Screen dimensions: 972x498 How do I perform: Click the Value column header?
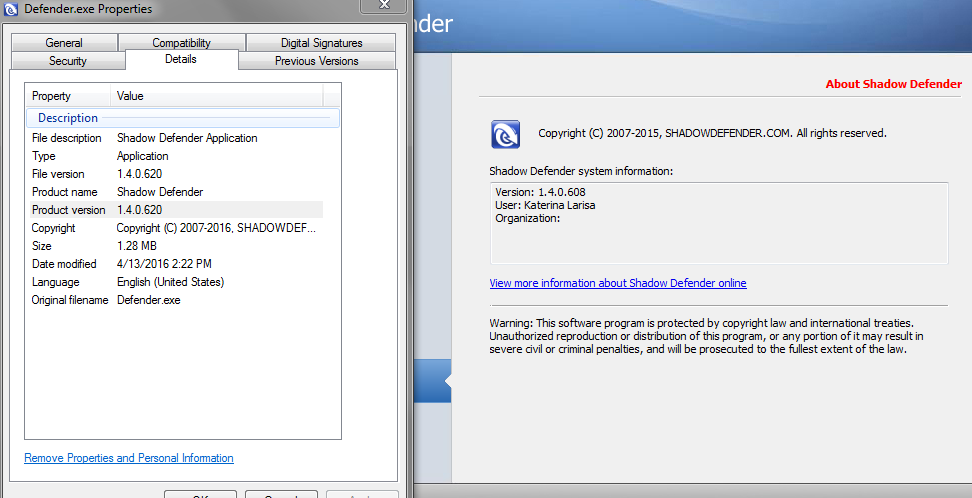pyautogui.click(x=217, y=96)
